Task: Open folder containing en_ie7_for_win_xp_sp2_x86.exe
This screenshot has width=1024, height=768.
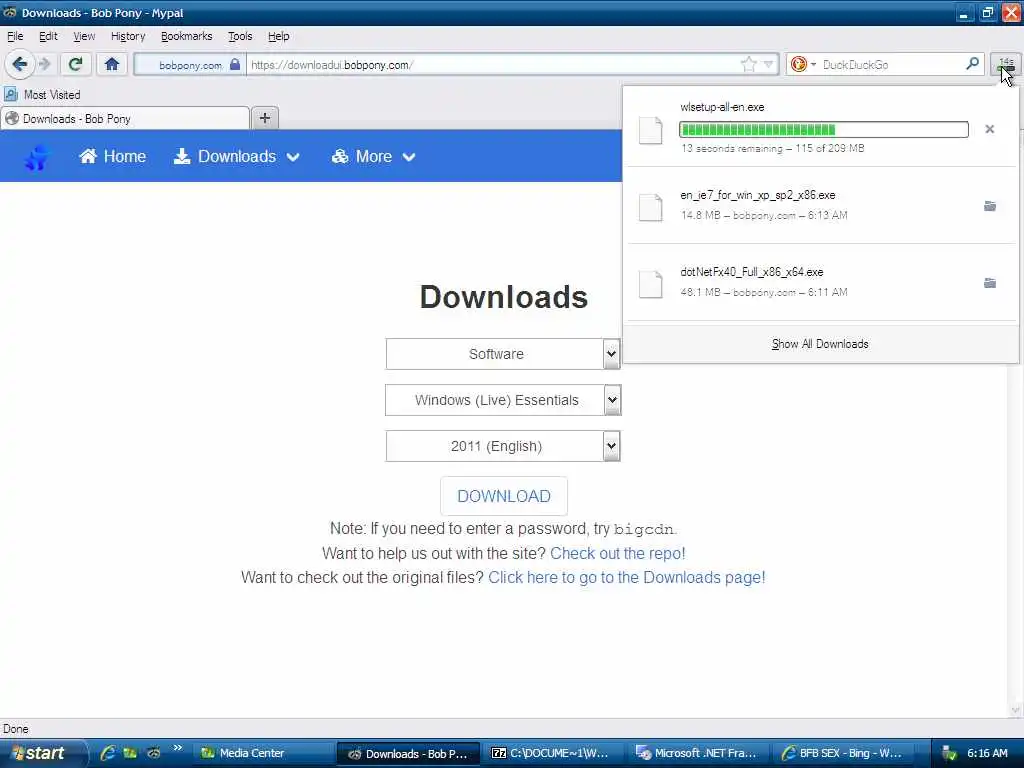Action: [990, 206]
